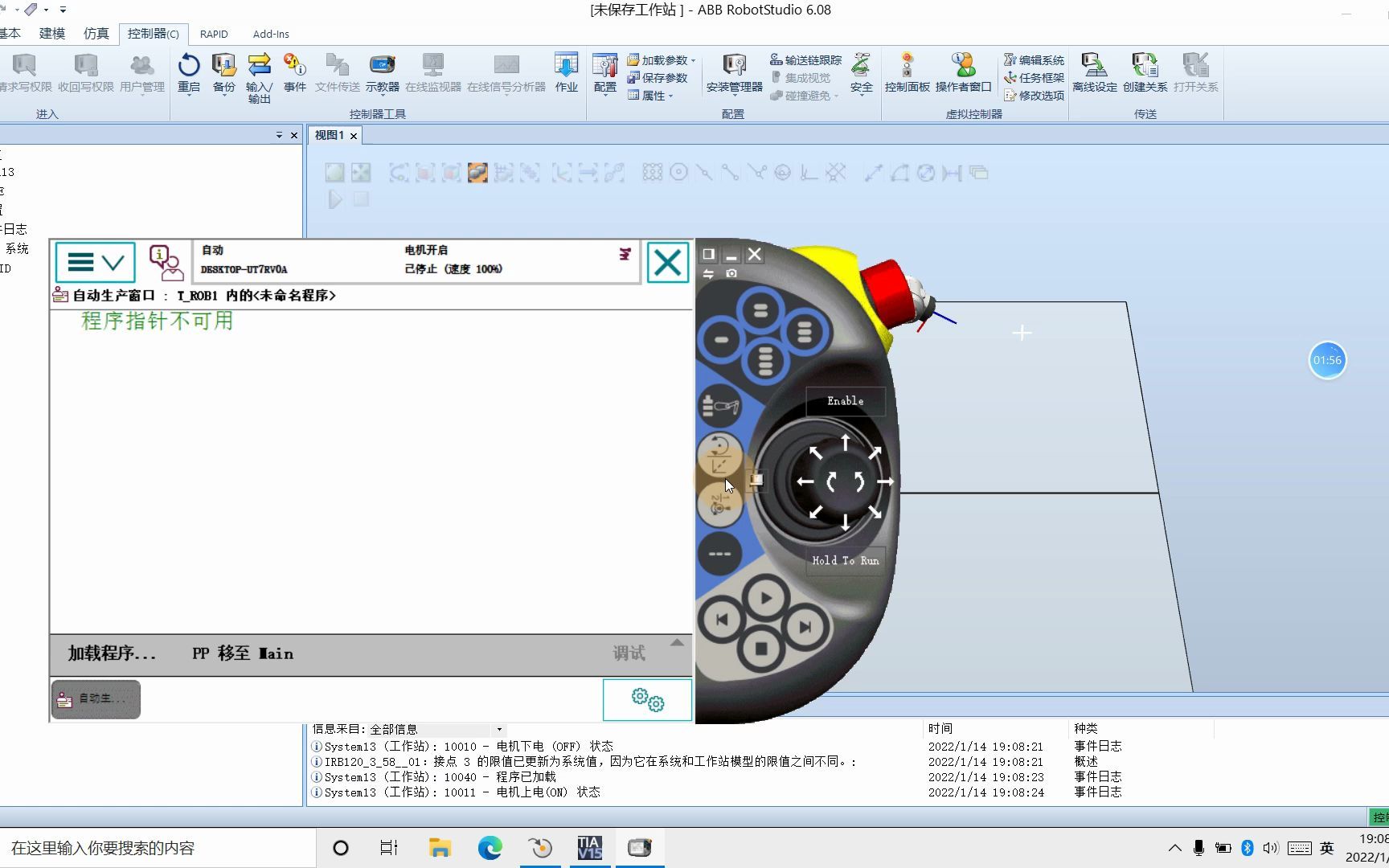Switch to the 基本 (Home) ribbon tab

point(10,34)
